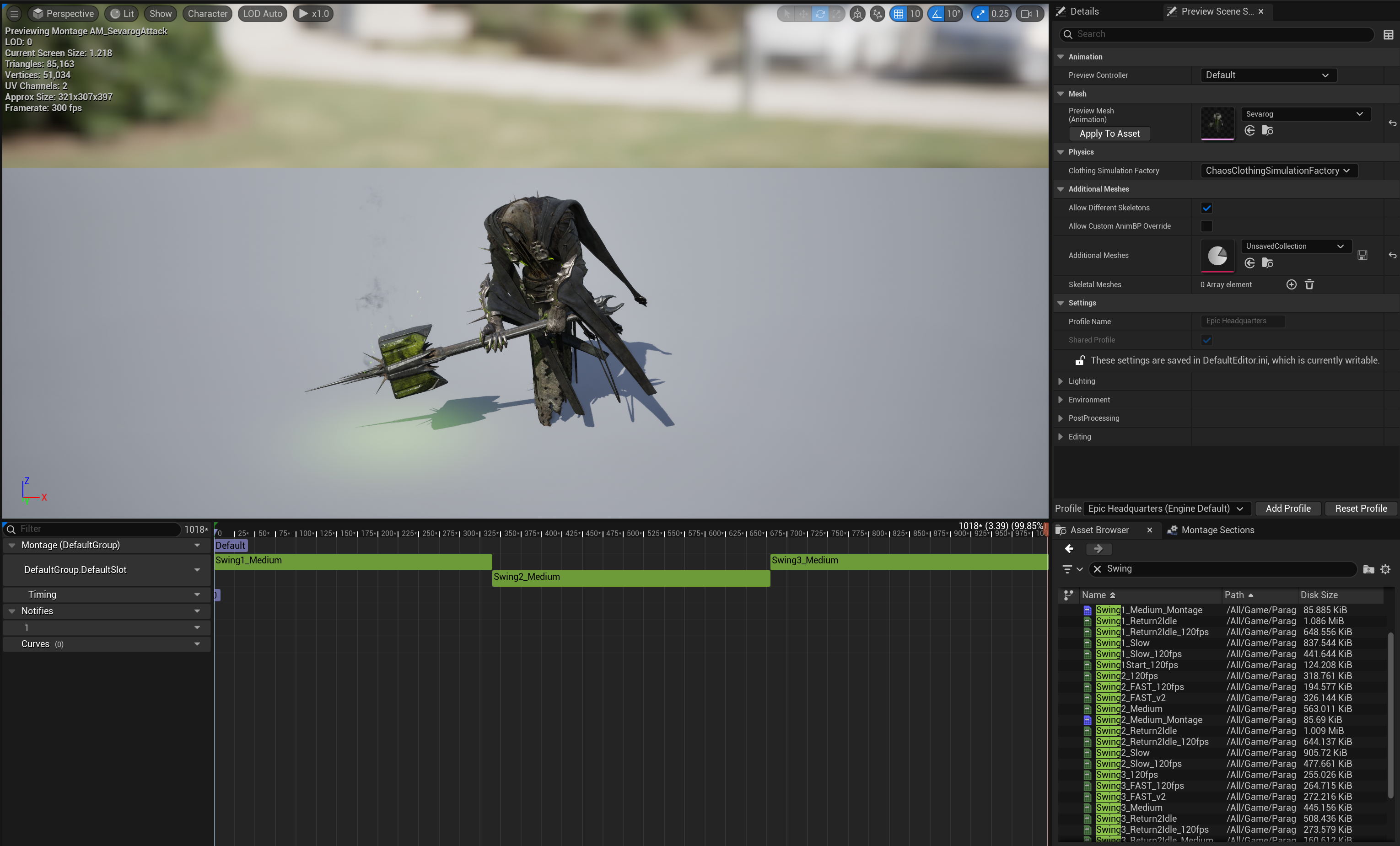Select the rotate transform tool
1400x846 pixels.
point(820,14)
